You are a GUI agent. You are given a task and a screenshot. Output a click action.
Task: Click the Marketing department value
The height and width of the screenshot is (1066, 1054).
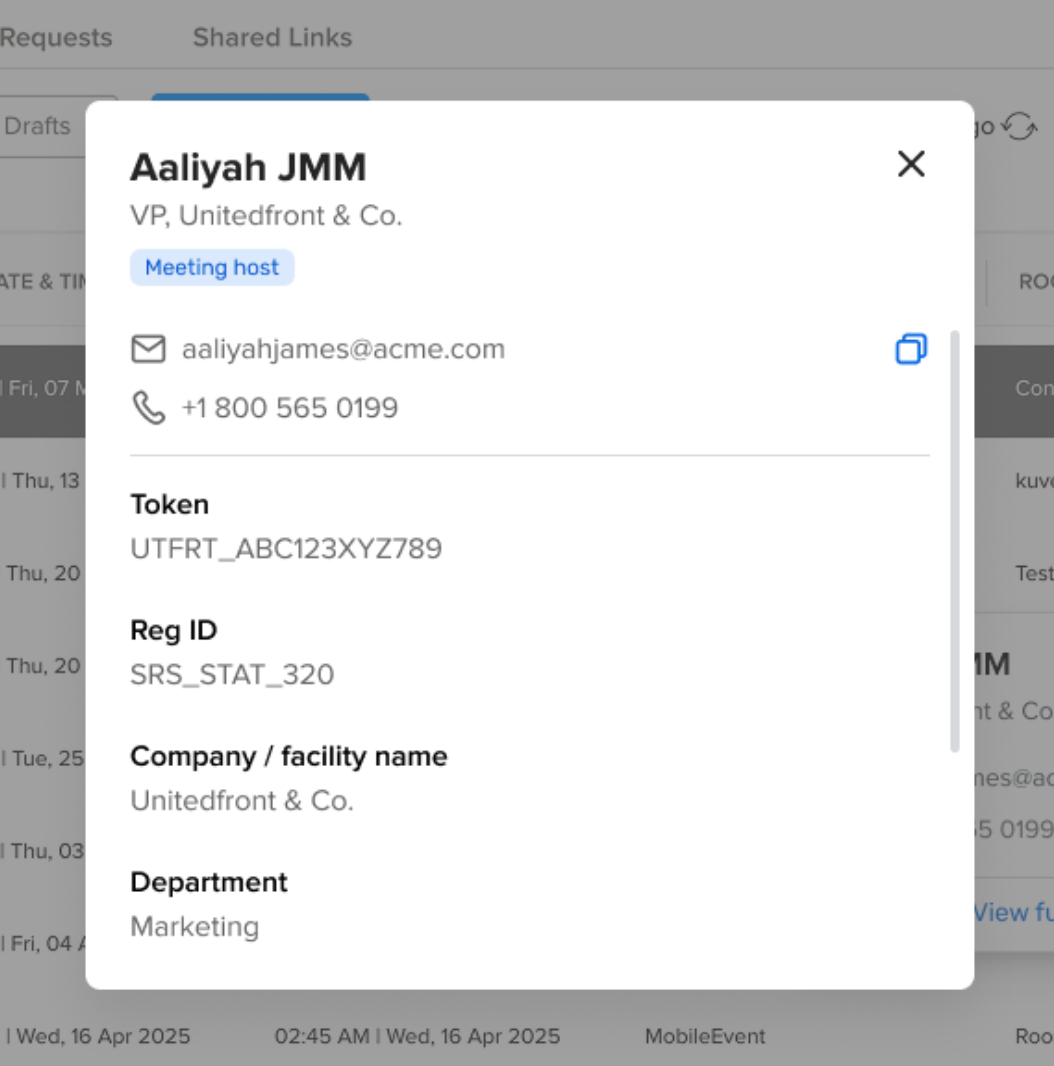coord(195,927)
